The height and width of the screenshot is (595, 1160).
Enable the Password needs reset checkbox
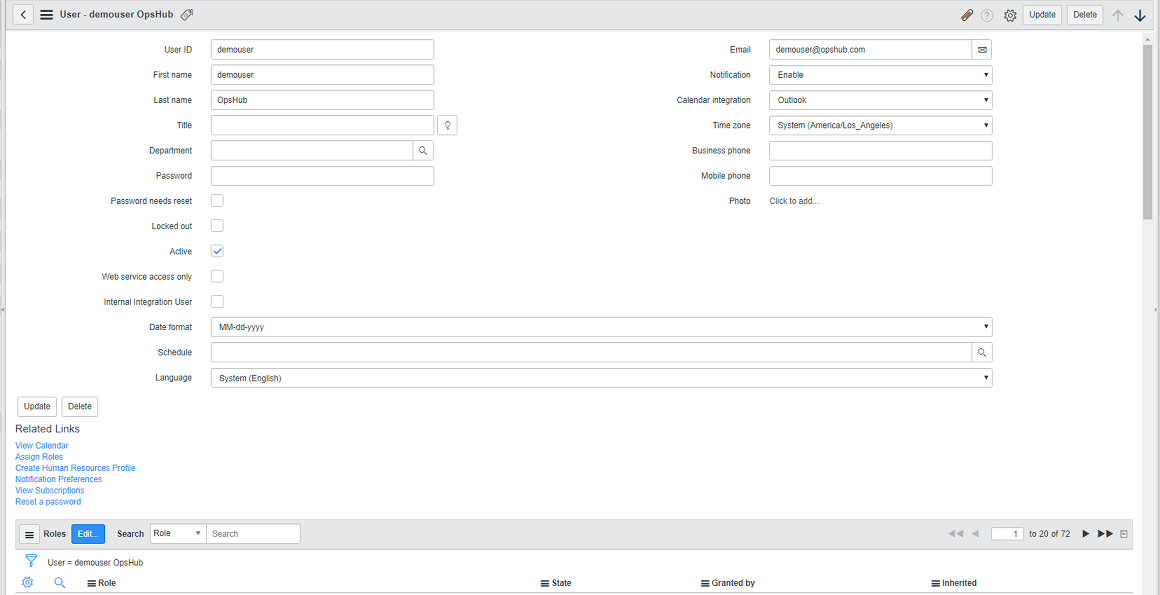(x=217, y=201)
